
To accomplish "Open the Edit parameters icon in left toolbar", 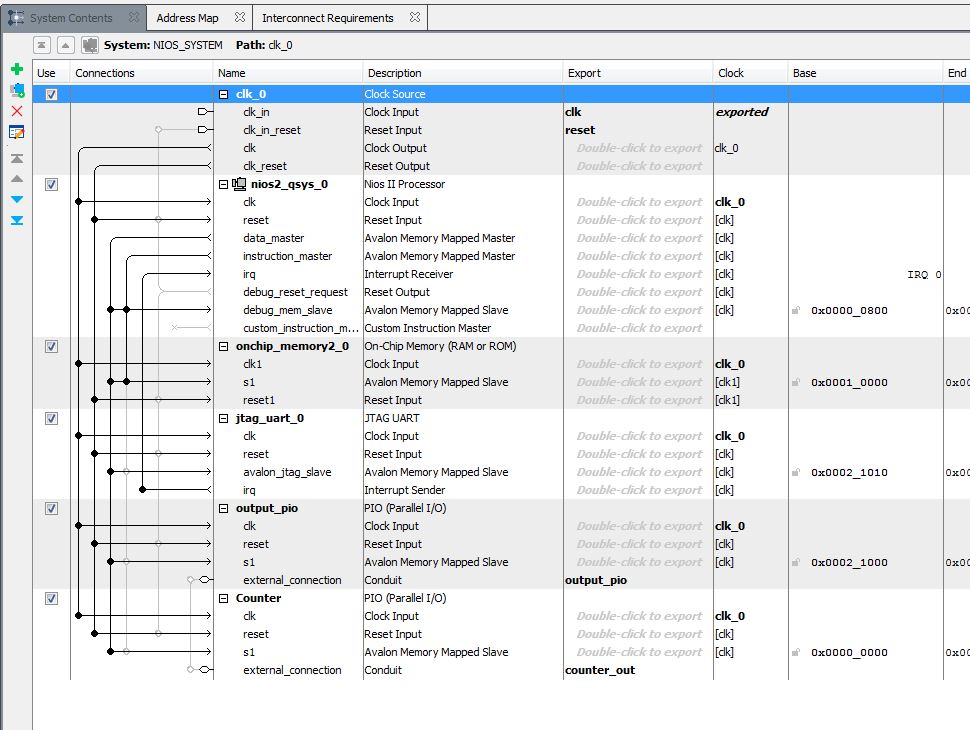I will tap(16, 132).
